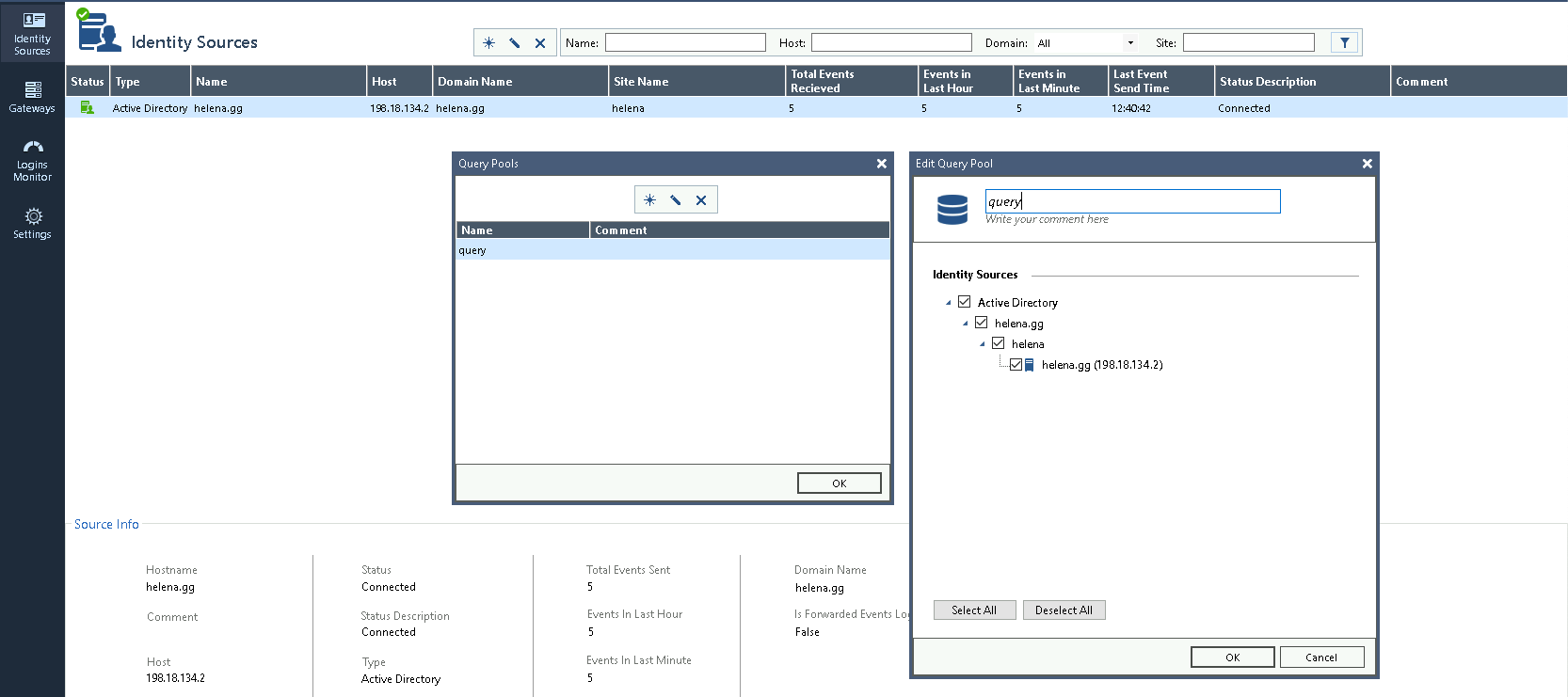Screen dimensions: 1568x697
Task: Open Settings in the left sidebar
Action: [32, 223]
